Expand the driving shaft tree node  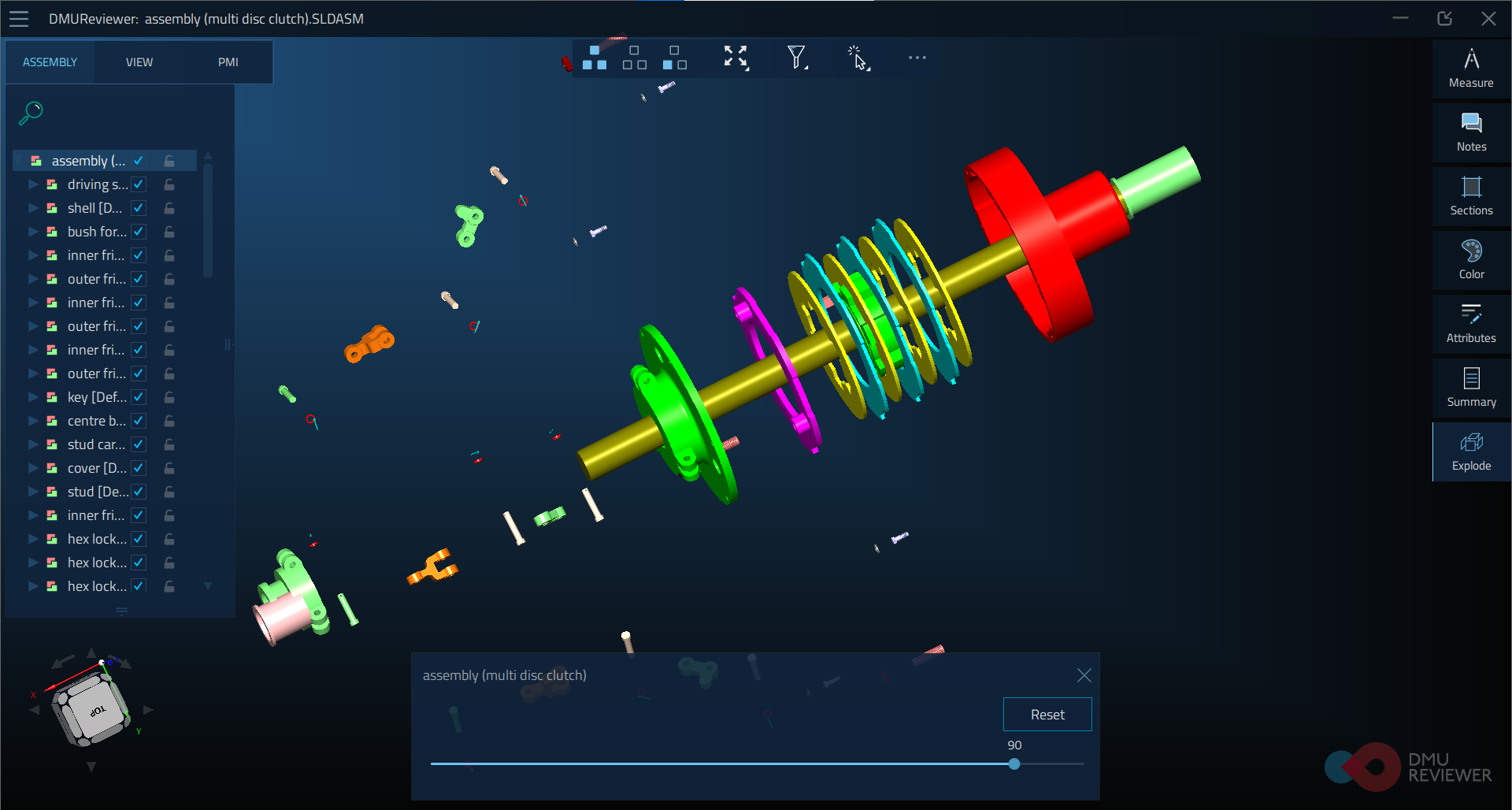[32, 184]
